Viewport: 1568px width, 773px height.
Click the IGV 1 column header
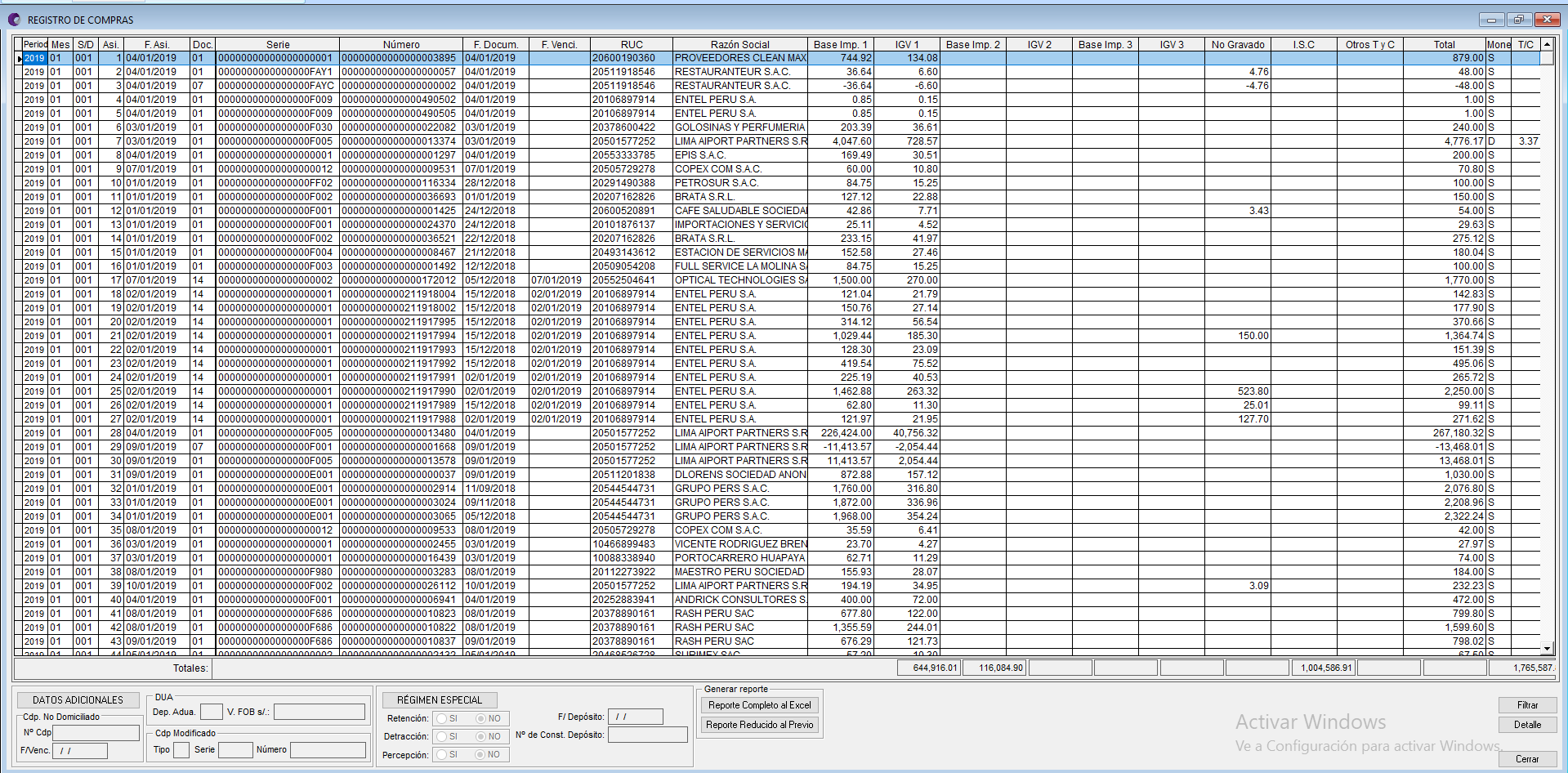coord(907,45)
